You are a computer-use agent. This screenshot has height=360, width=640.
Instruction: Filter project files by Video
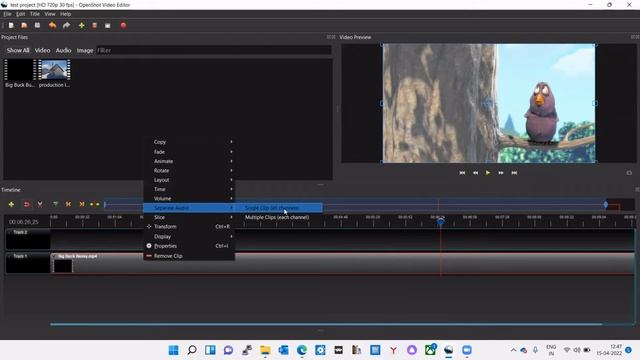click(42, 50)
